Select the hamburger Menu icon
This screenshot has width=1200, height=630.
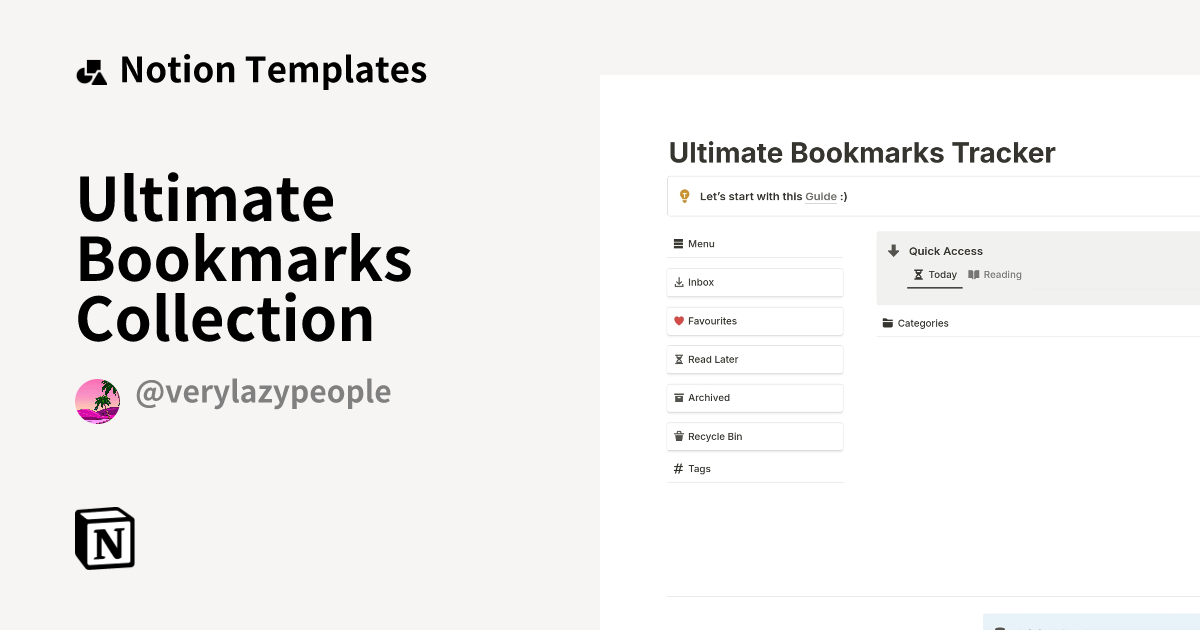(678, 243)
